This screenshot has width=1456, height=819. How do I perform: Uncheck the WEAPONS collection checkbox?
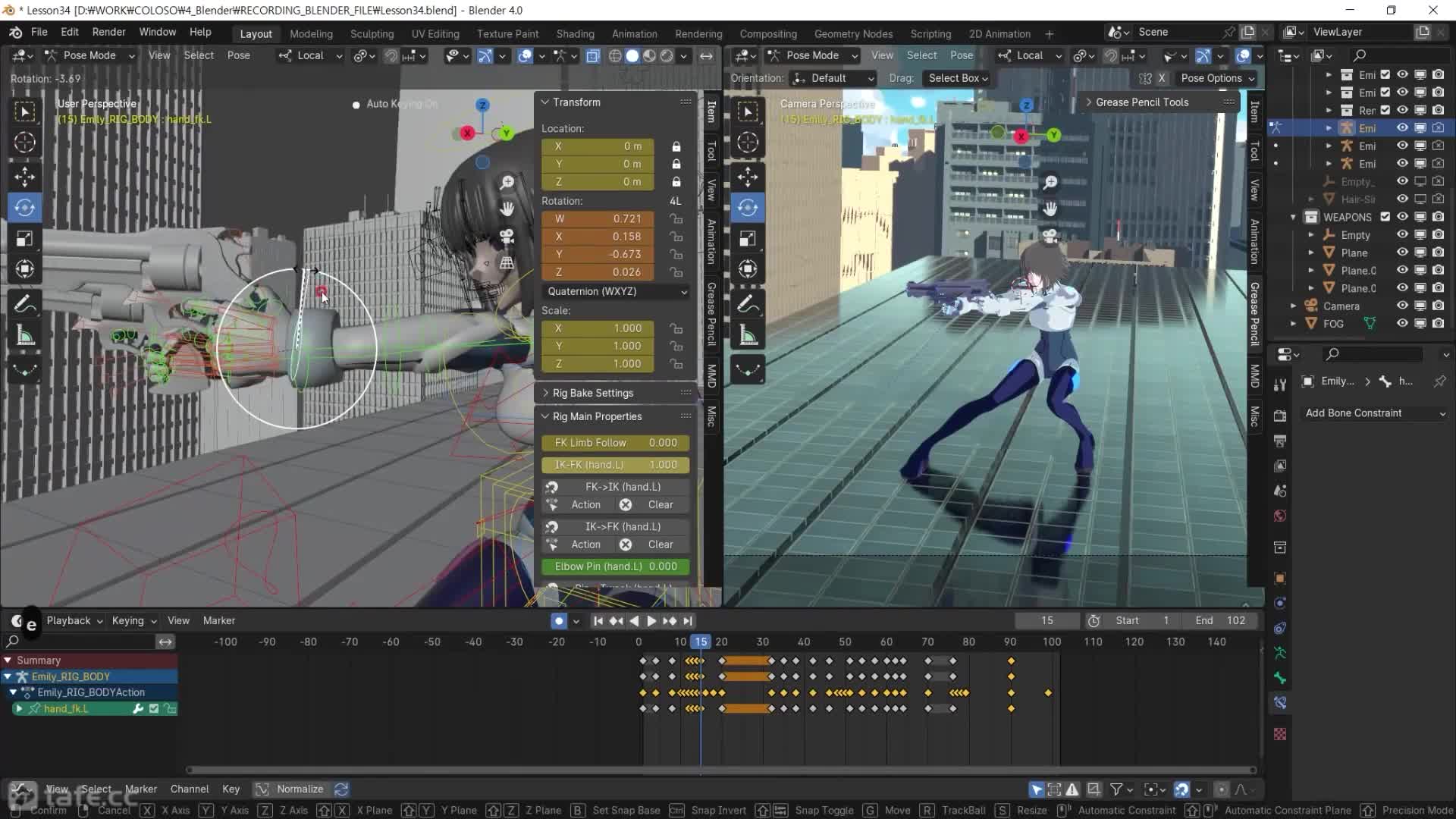tap(1385, 217)
